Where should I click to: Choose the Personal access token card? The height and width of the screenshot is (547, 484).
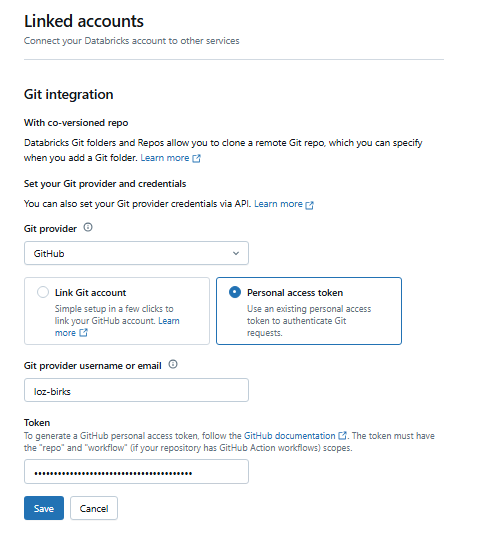[x=309, y=311]
